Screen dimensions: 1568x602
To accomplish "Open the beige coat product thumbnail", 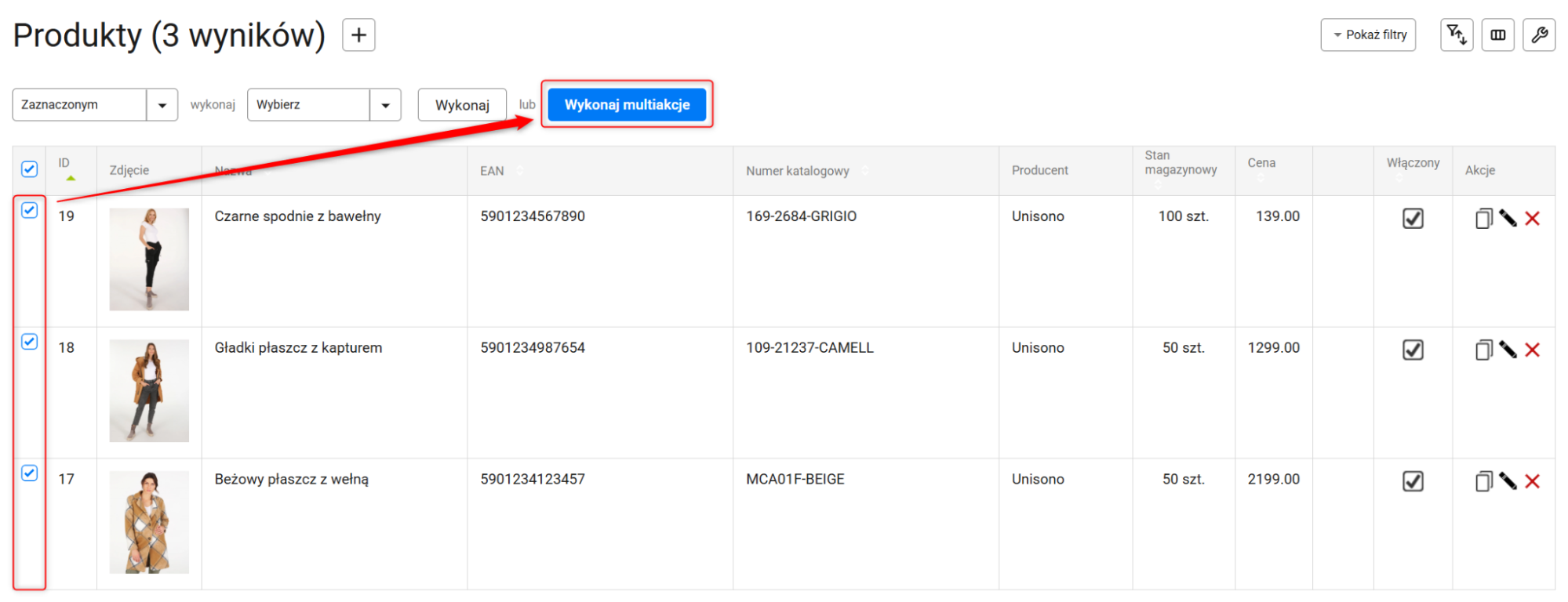I will tap(149, 522).
